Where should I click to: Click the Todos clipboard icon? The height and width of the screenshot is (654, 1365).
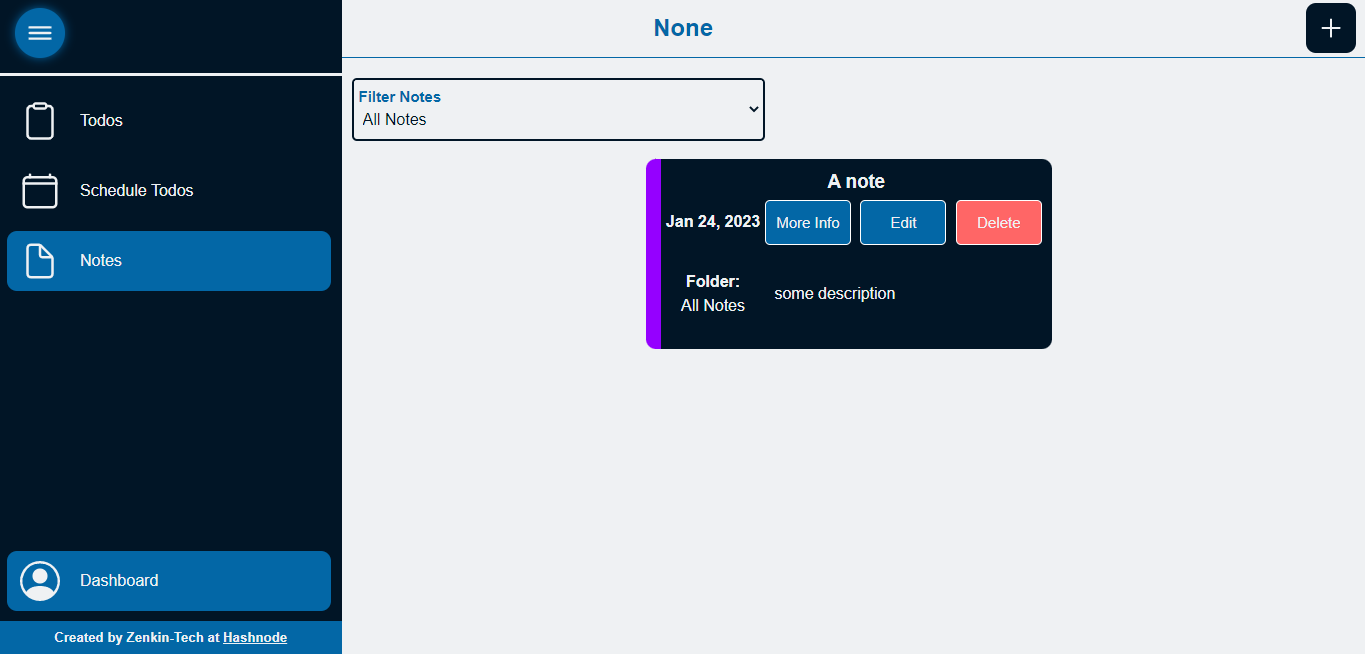[40, 121]
